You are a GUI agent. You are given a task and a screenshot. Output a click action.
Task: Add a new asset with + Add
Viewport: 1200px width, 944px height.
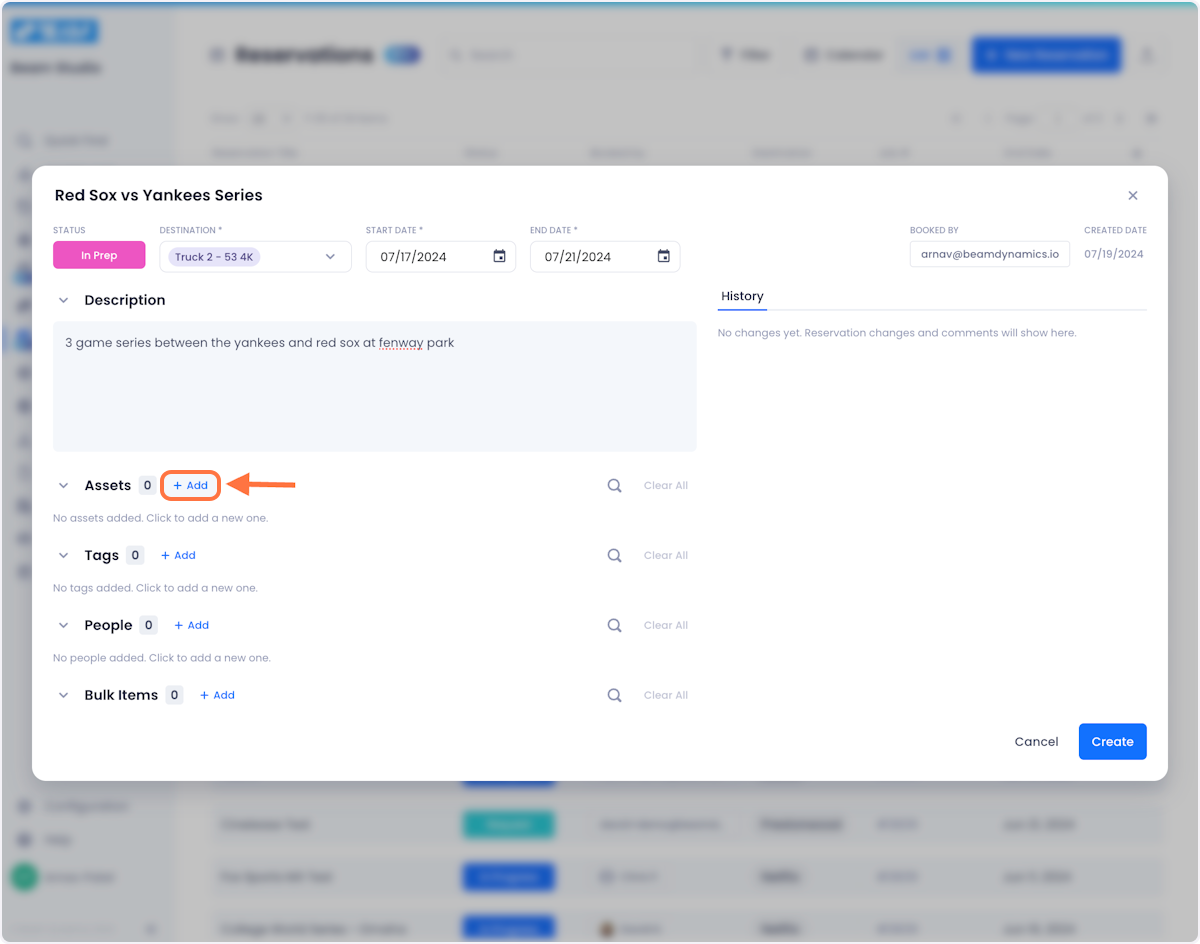point(190,486)
